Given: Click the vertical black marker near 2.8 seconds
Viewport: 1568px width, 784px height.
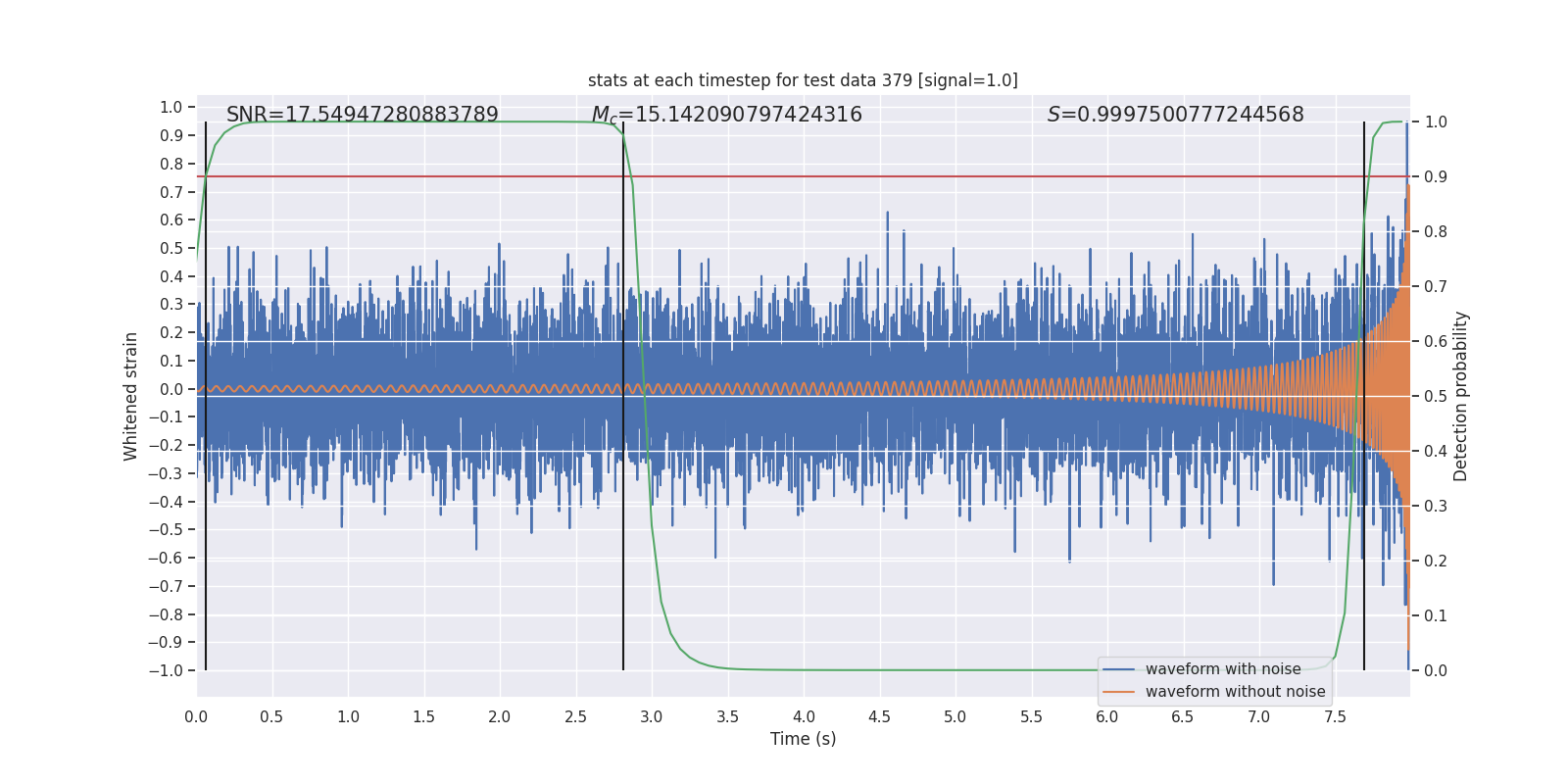Looking at the screenshot, I should (x=623, y=396).
